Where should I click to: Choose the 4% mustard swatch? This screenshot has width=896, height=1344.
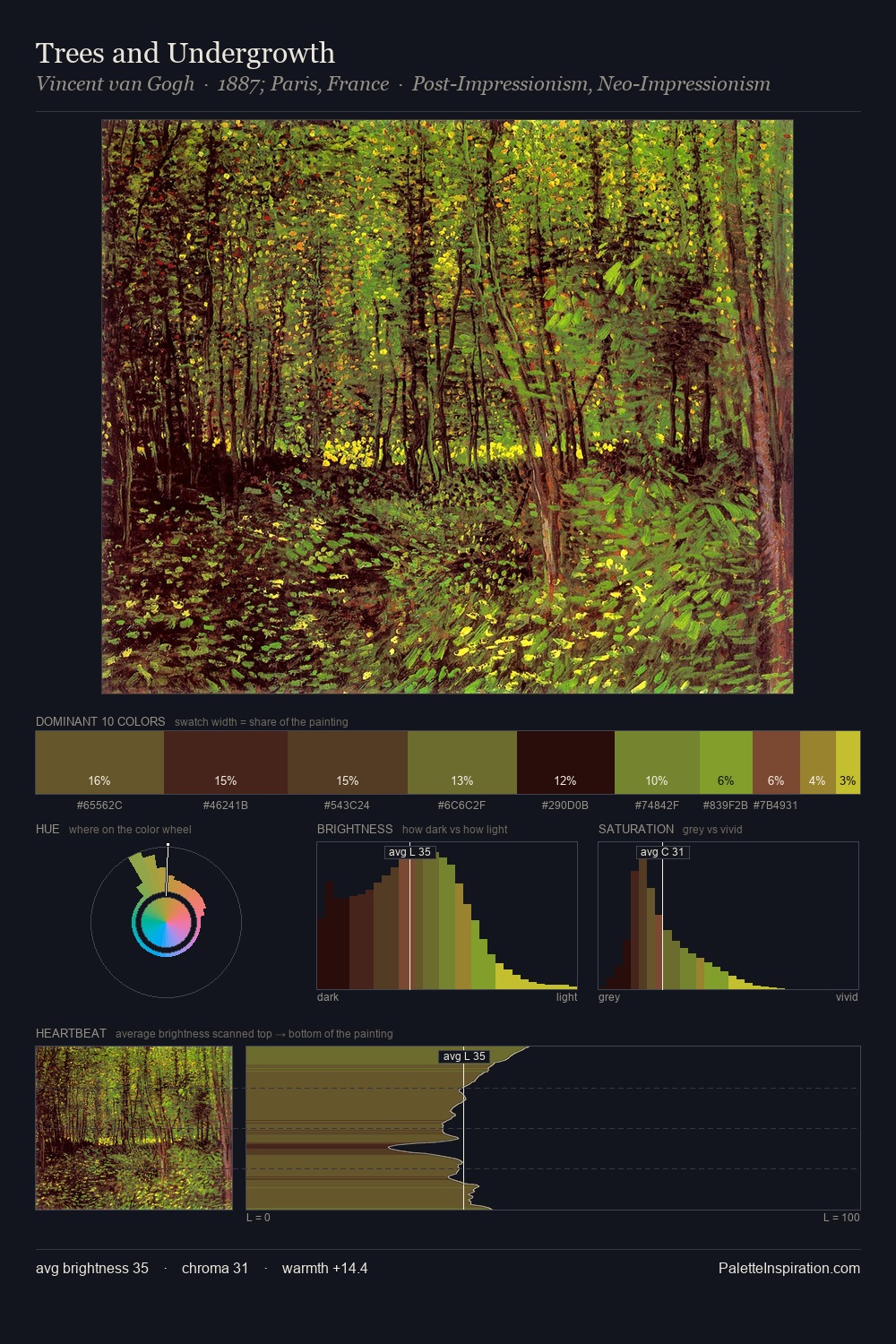click(818, 762)
